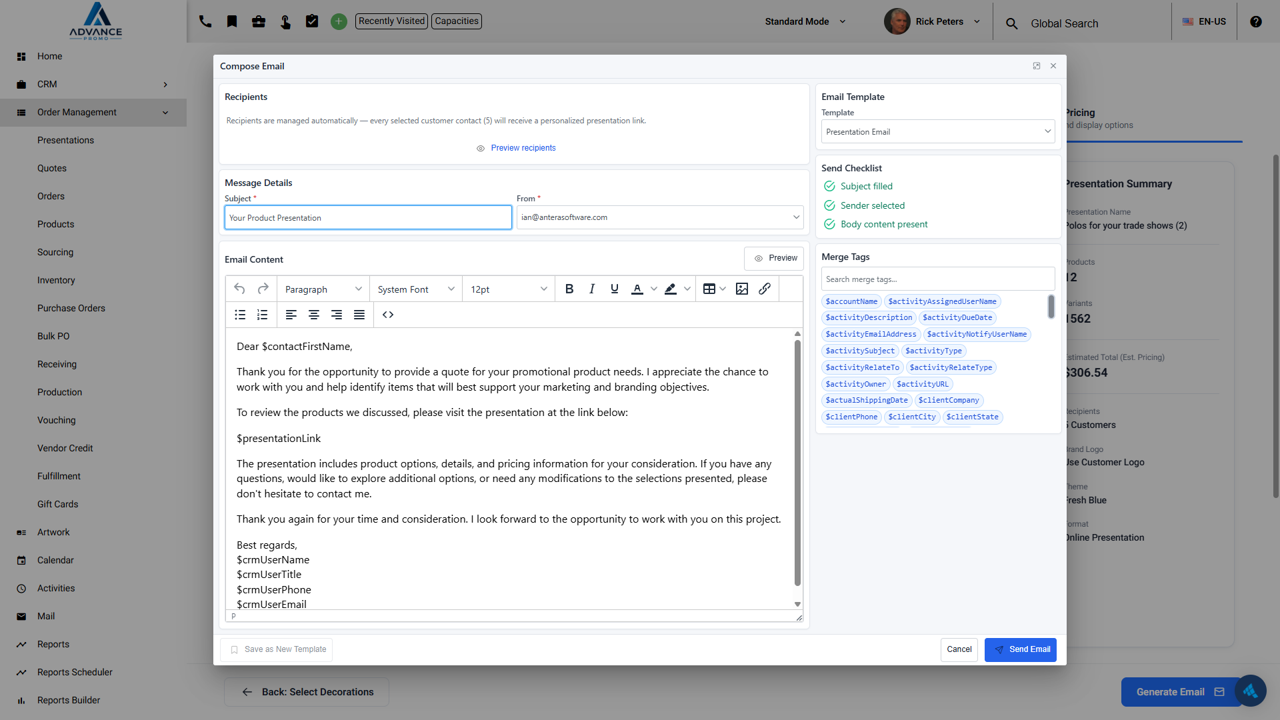Open the From sender dropdown
1280x720 pixels.
tap(660, 217)
